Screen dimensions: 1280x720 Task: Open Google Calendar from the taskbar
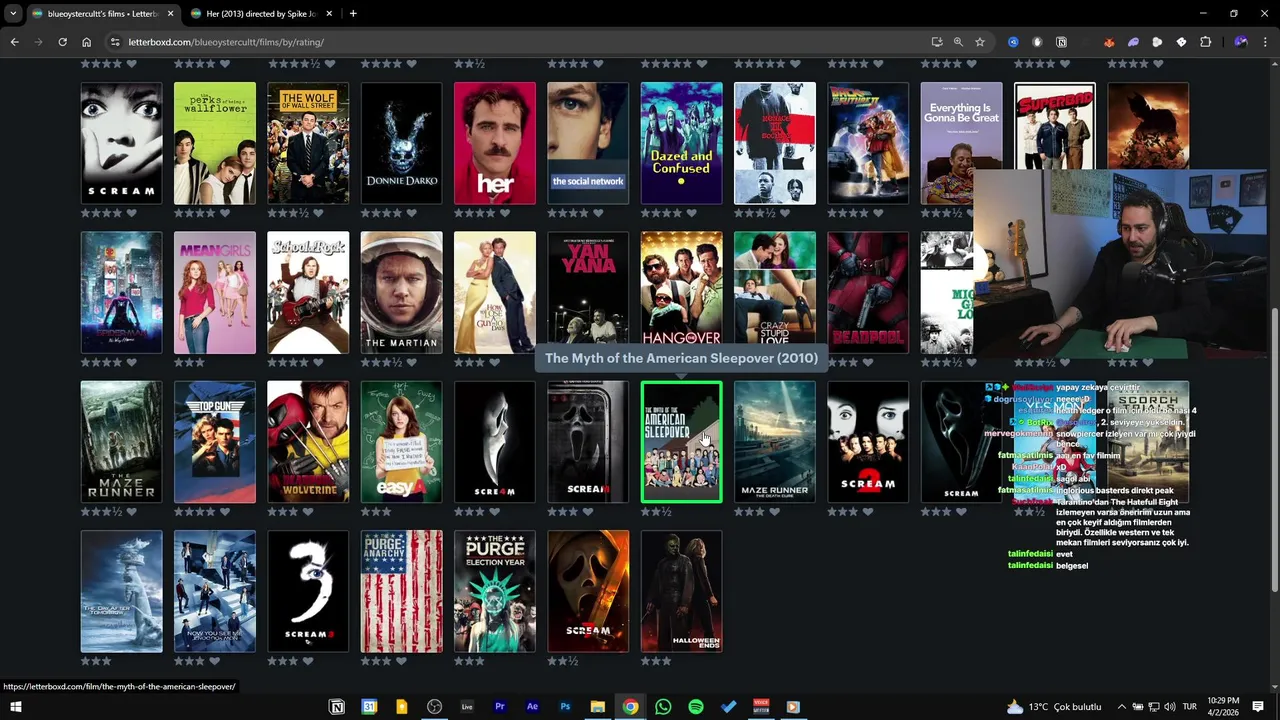pyautogui.click(x=369, y=707)
